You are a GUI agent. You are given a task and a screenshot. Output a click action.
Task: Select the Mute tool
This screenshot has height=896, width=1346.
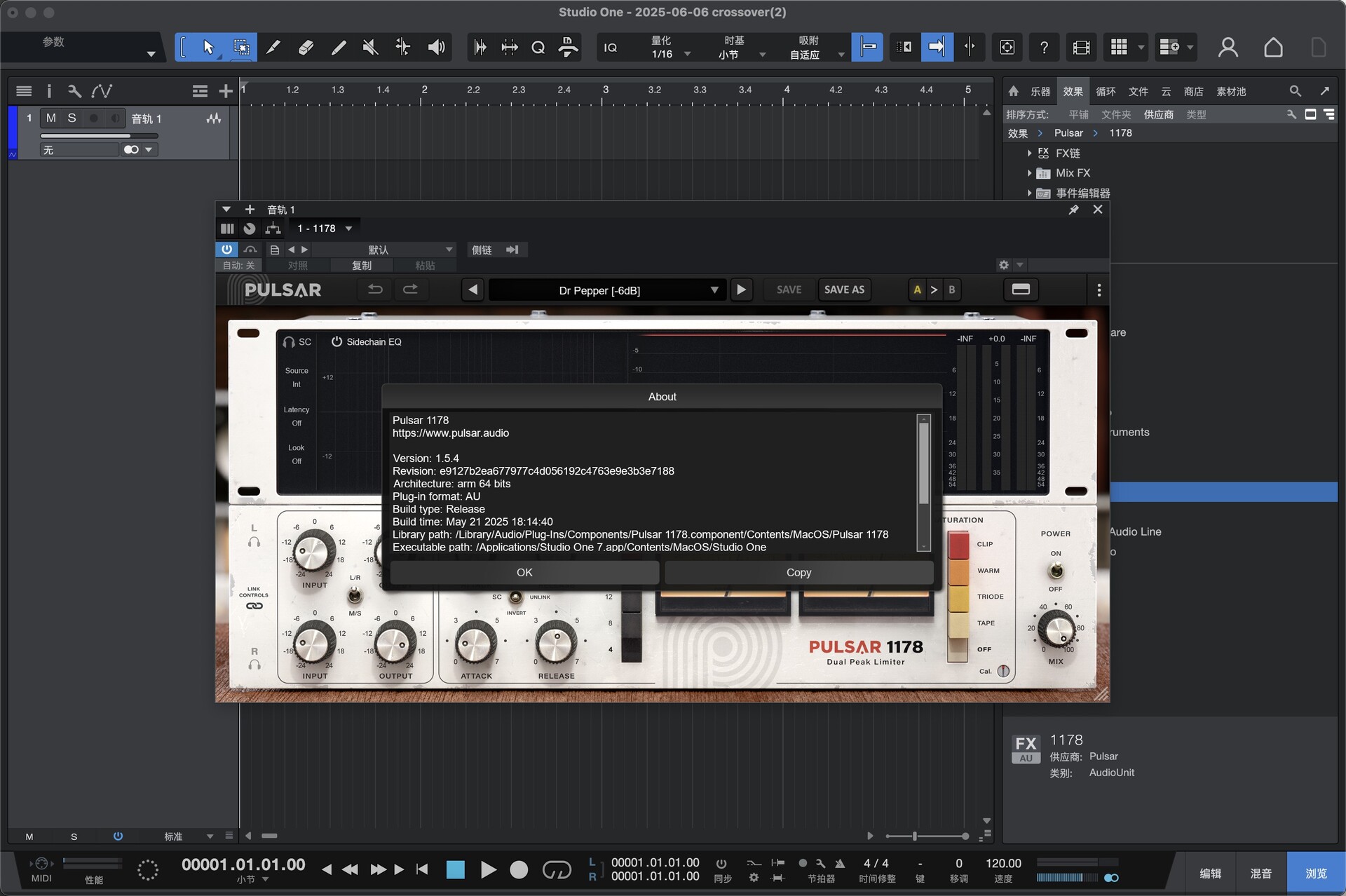[x=371, y=47]
